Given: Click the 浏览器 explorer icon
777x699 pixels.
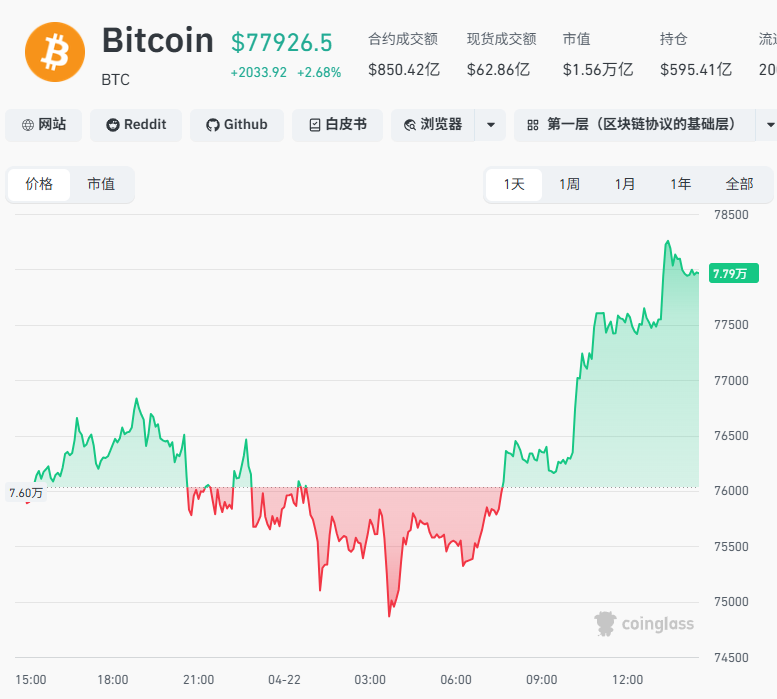Looking at the screenshot, I should 410,125.
